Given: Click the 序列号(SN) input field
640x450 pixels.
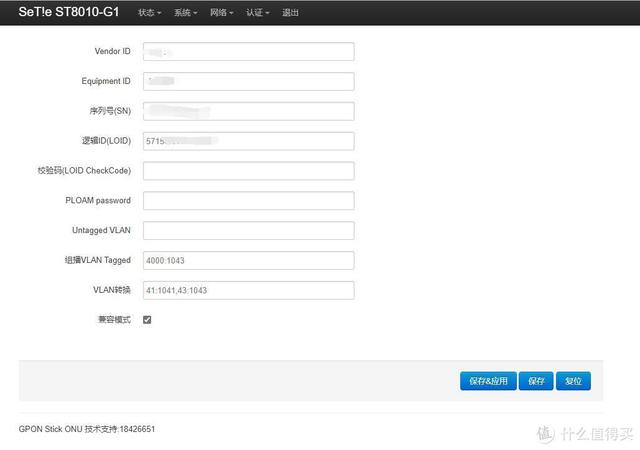Looking at the screenshot, I should (249, 111).
